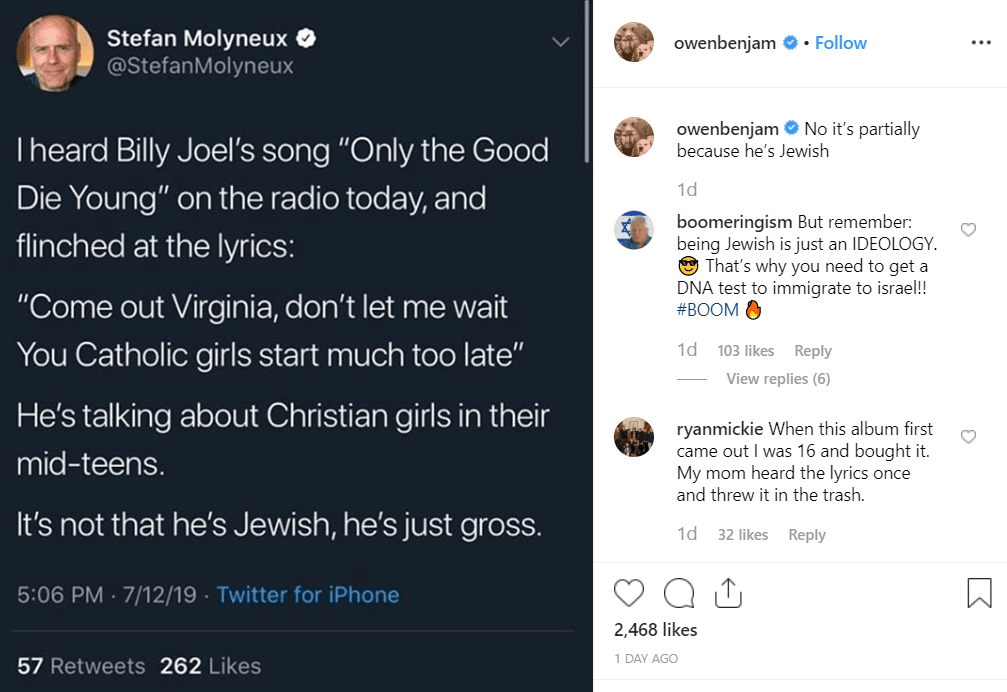Viewport: 1007px width, 692px height.
Task: Share the post with the upload arrow icon
Action: pyautogui.click(x=728, y=593)
